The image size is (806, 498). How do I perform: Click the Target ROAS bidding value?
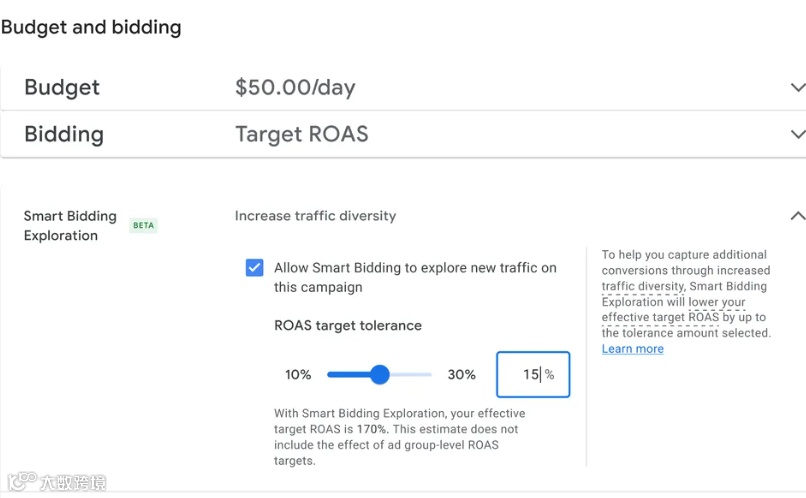(301, 134)
